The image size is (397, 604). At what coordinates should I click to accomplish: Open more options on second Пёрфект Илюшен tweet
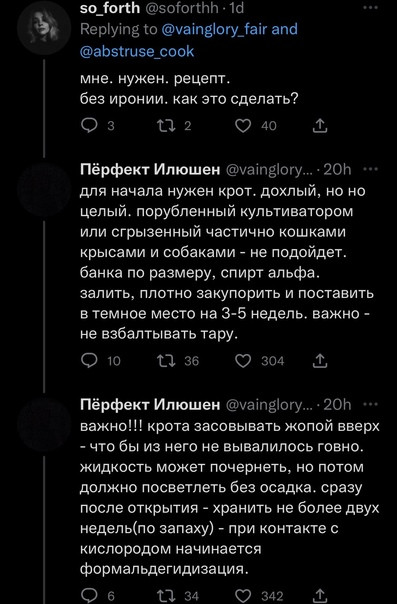pyautogui.click(x=370, y=404)
